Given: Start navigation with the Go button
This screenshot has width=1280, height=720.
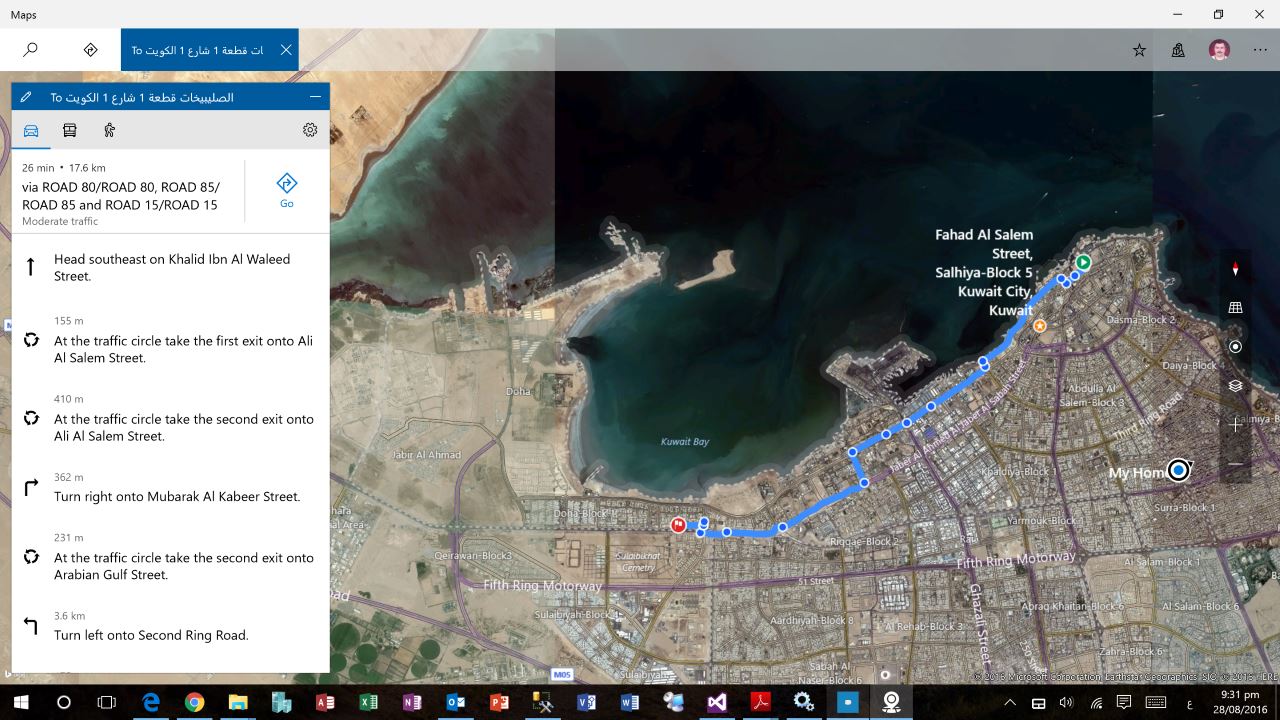Looking at the screenshot, I should [x=287, y=190].
